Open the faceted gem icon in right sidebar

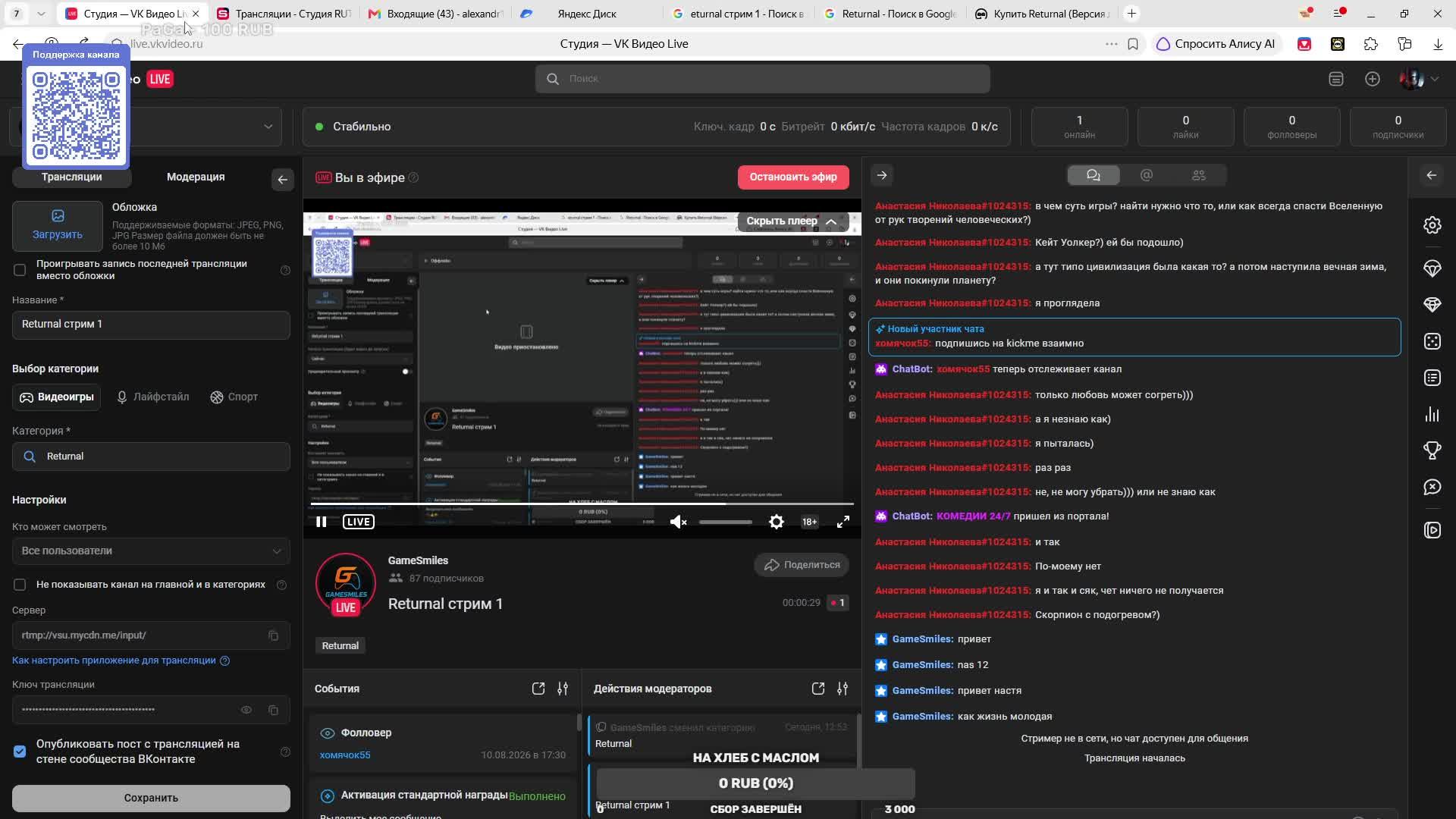pyautogui.click(x=1432, y=305)
